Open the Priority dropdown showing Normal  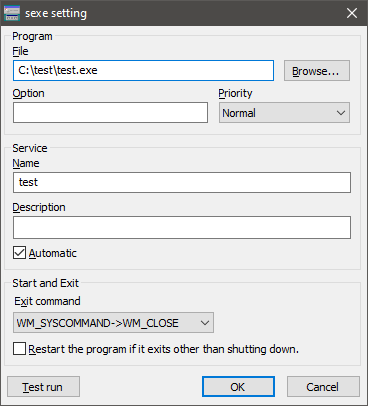[x=284, y=113]
